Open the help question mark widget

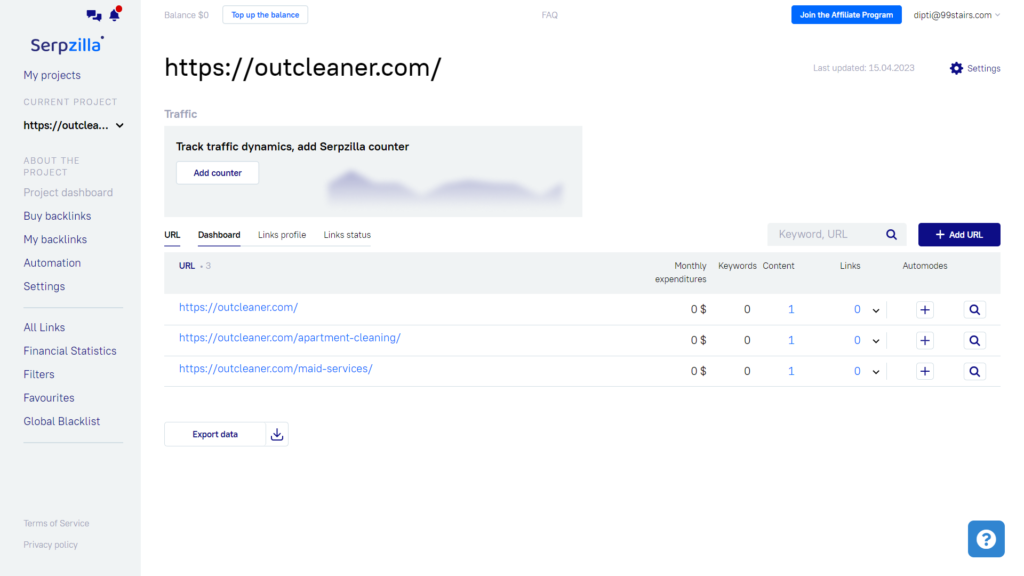(986, 539)
